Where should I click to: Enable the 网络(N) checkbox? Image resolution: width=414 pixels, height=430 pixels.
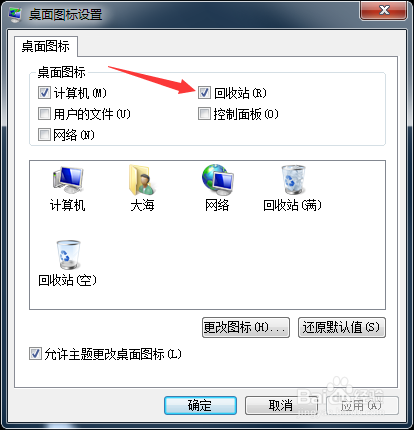(x=44, y=135)
